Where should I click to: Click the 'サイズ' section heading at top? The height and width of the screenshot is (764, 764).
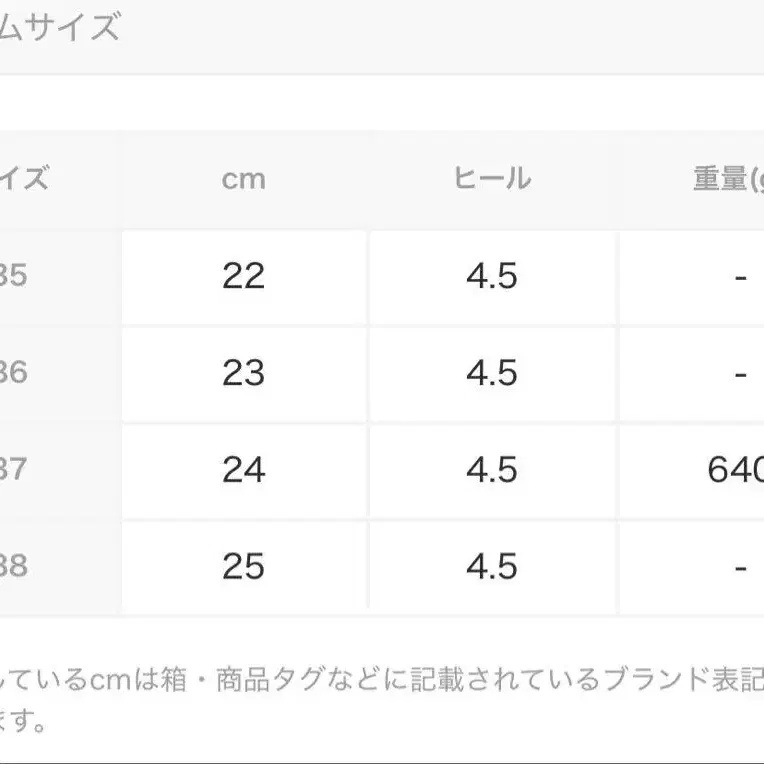coord(60,27)
